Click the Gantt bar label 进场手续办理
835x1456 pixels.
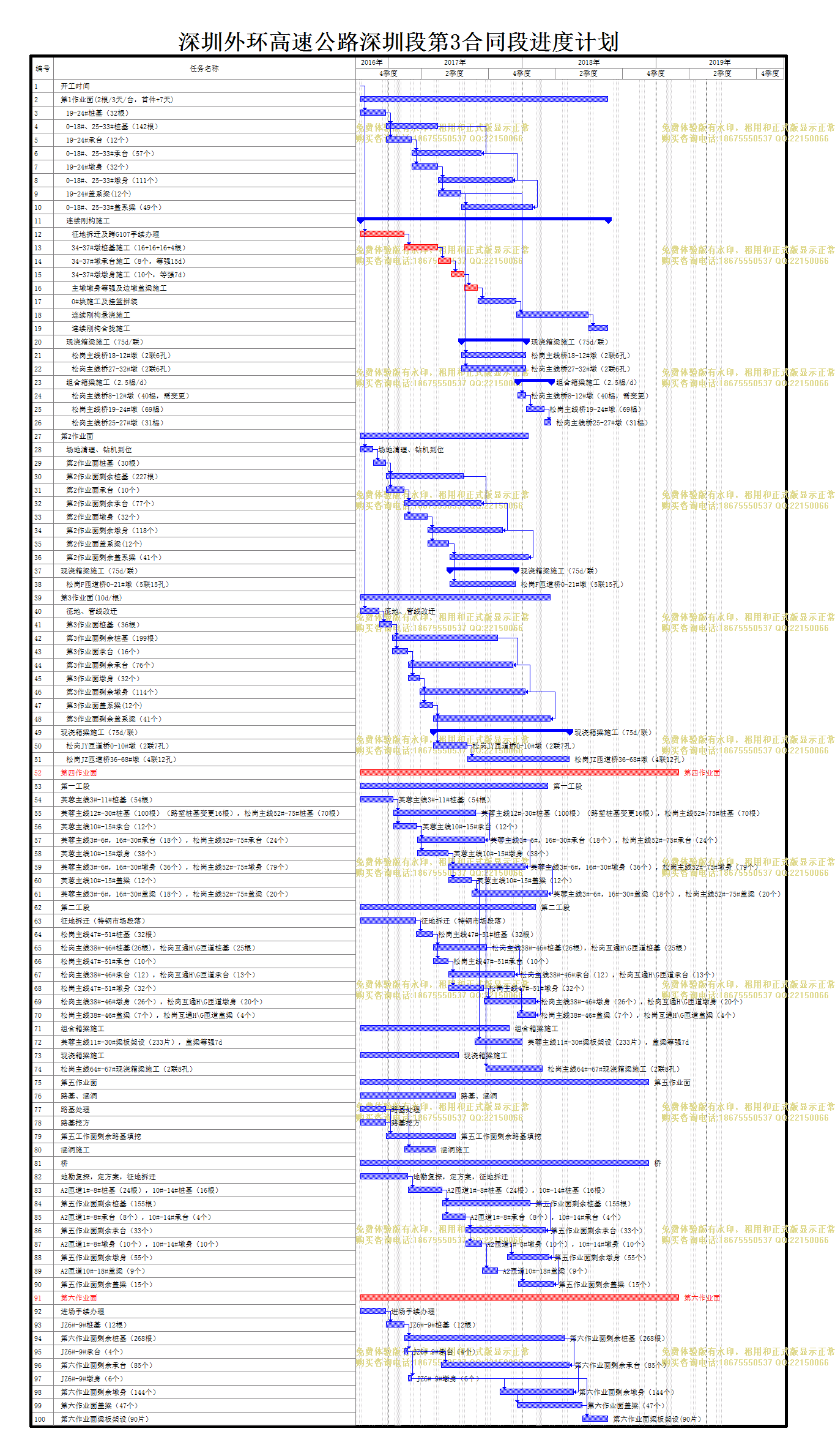click(413, 1312)
